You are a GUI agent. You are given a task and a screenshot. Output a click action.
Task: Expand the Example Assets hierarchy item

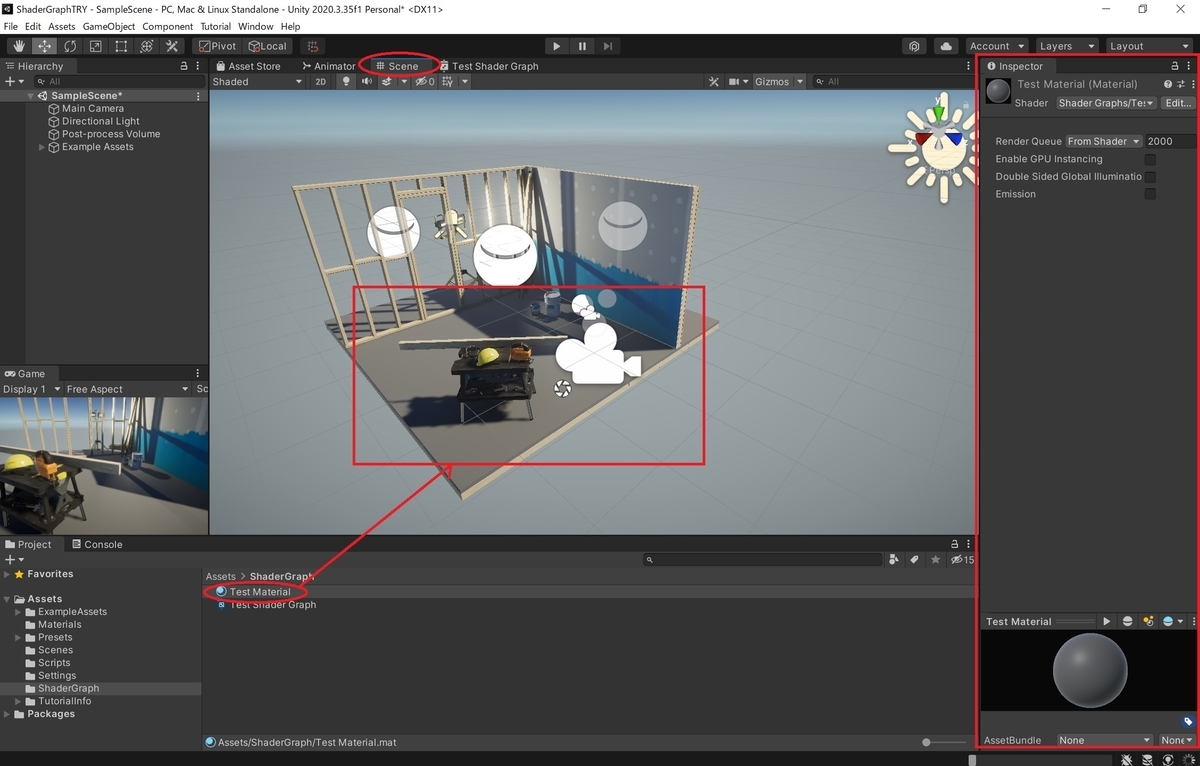pos(42,147)
